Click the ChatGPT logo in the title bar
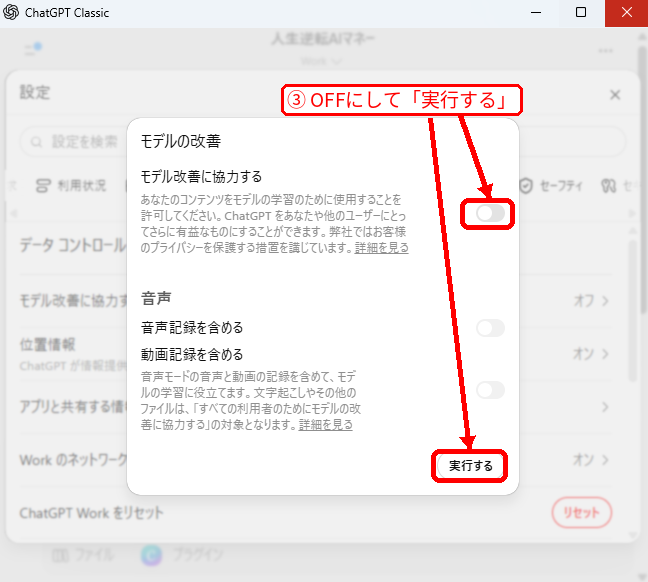 pos(11,12)
